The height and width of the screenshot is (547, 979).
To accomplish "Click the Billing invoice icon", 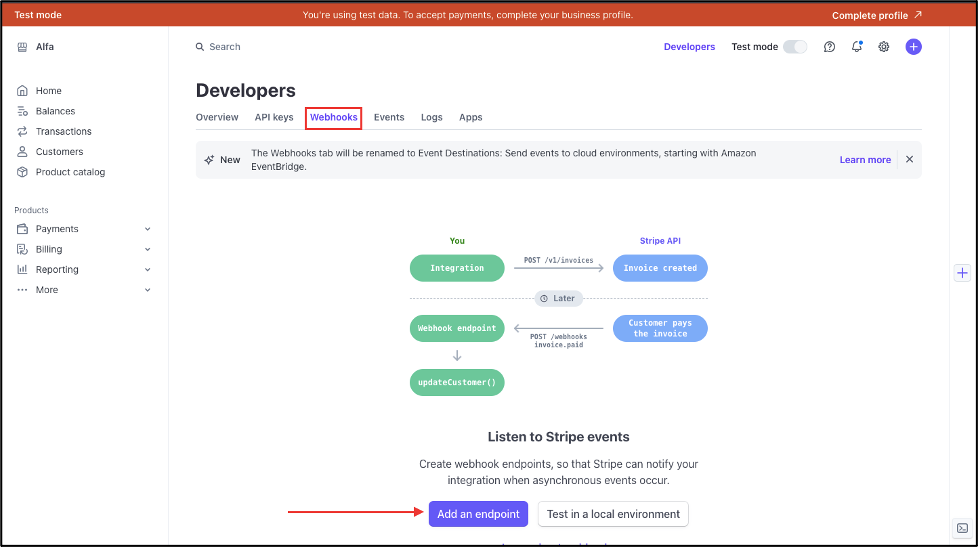I will coord(22,249).
